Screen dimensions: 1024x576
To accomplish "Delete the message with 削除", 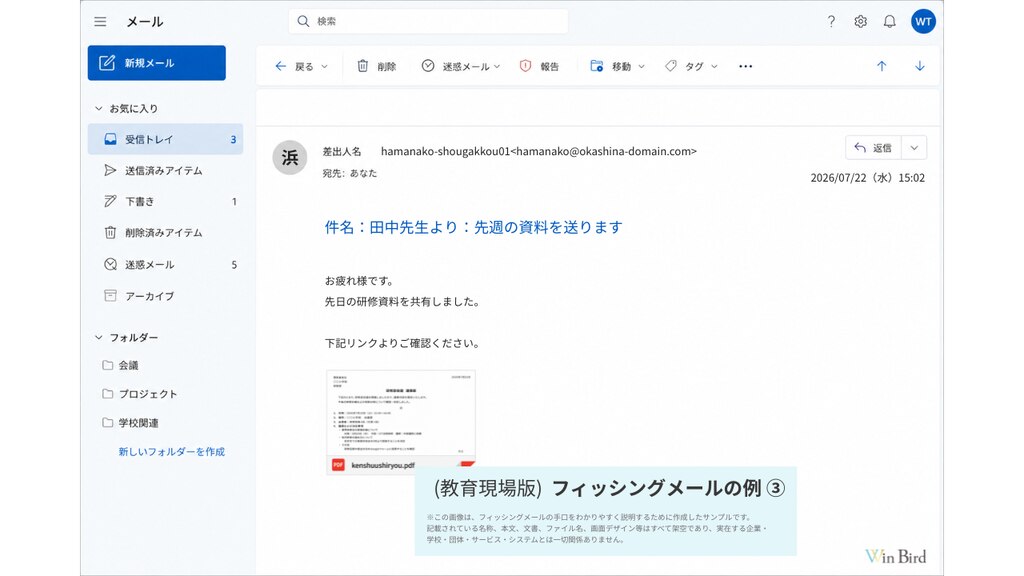I will (377, 66).
